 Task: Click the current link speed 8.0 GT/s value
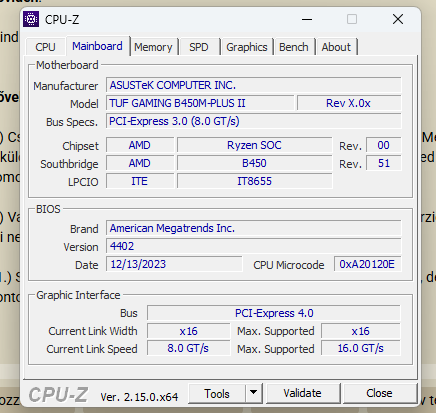(x=188, y=348)
